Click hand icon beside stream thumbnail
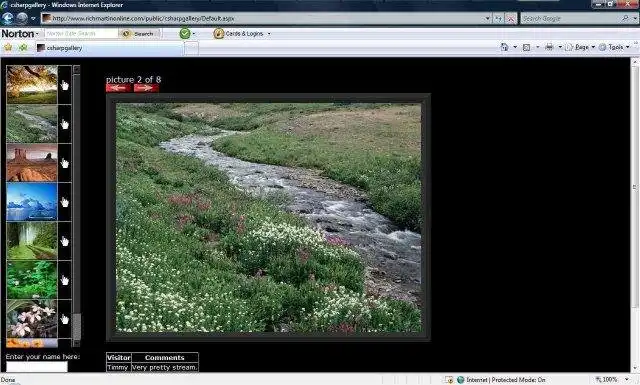The height and width of the screenshot is (385, 640). pyautogui.click(x=64, y=124)
